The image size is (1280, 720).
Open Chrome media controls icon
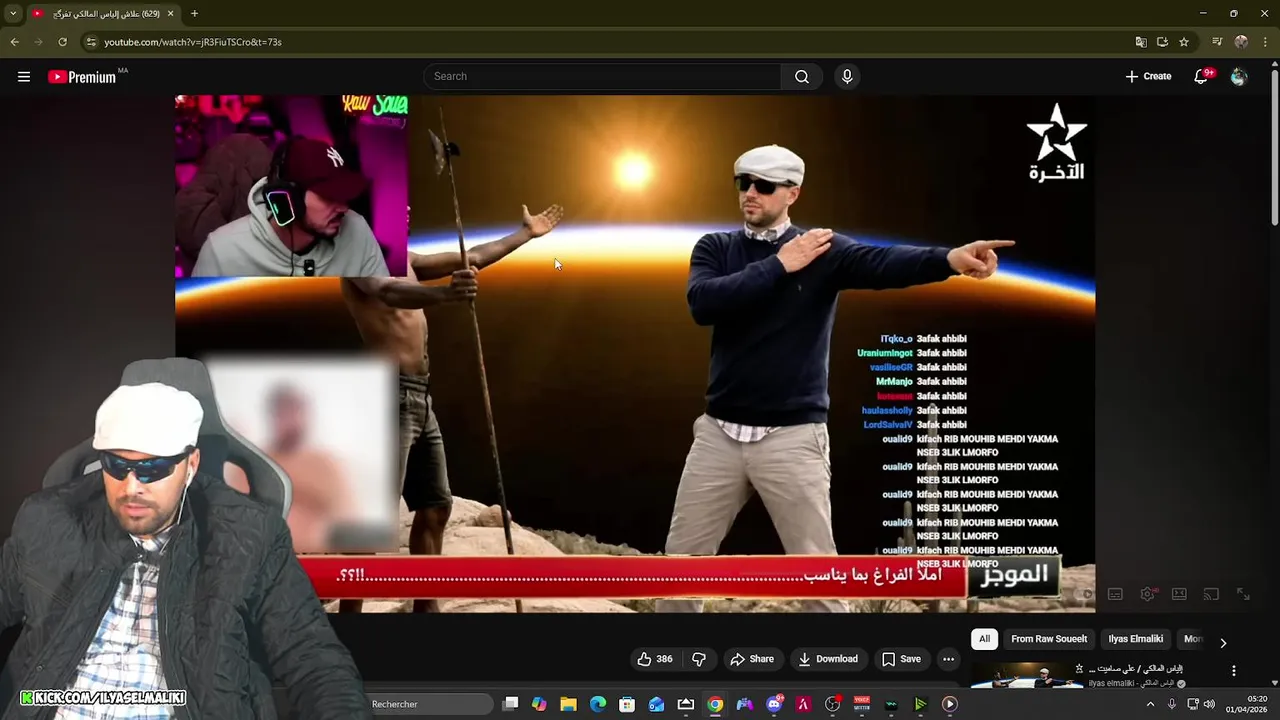[1217, 42]
